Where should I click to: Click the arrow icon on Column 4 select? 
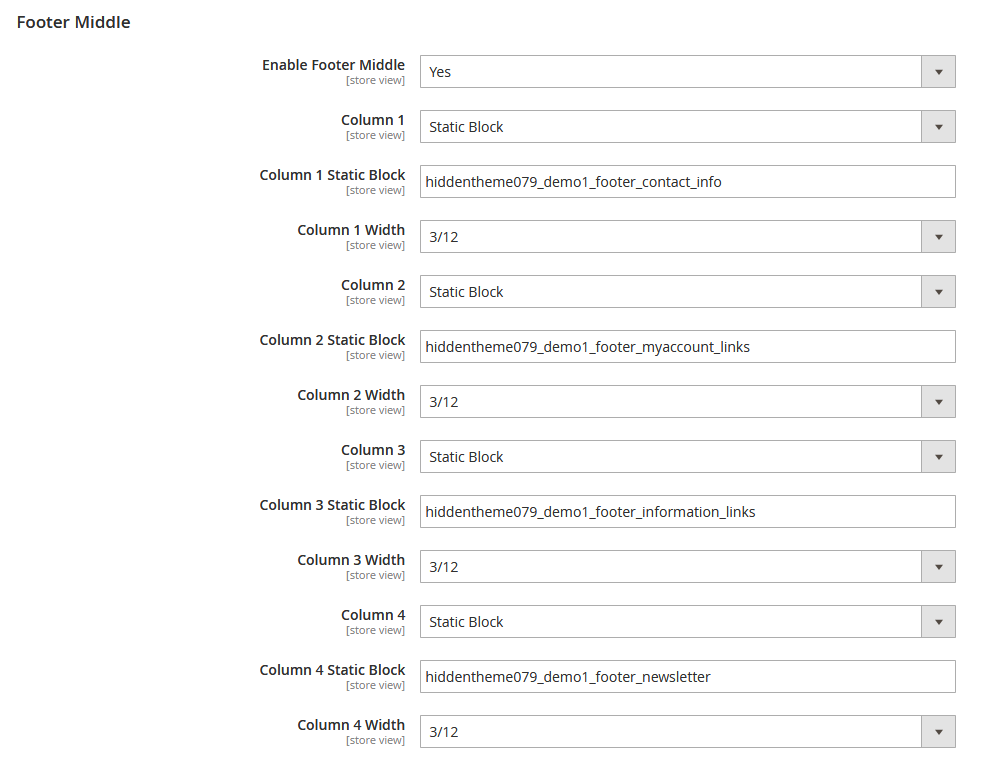click(x=938, y=622)
